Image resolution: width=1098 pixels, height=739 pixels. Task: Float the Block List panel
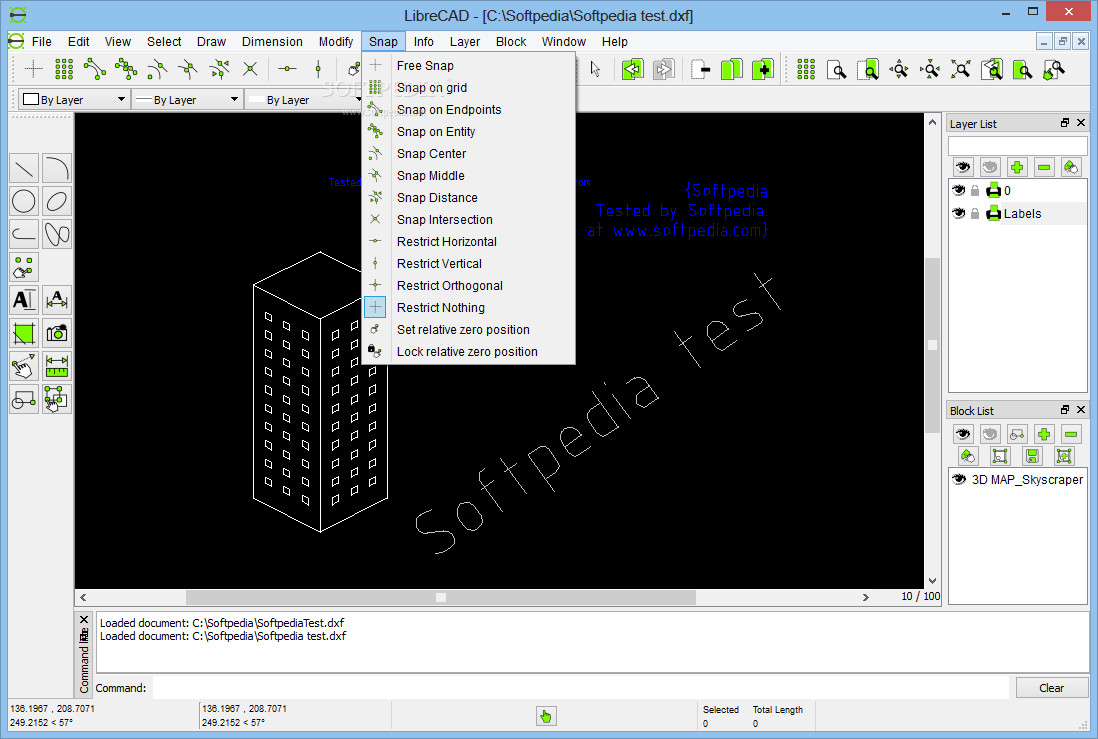click(x=1065, y=410)
